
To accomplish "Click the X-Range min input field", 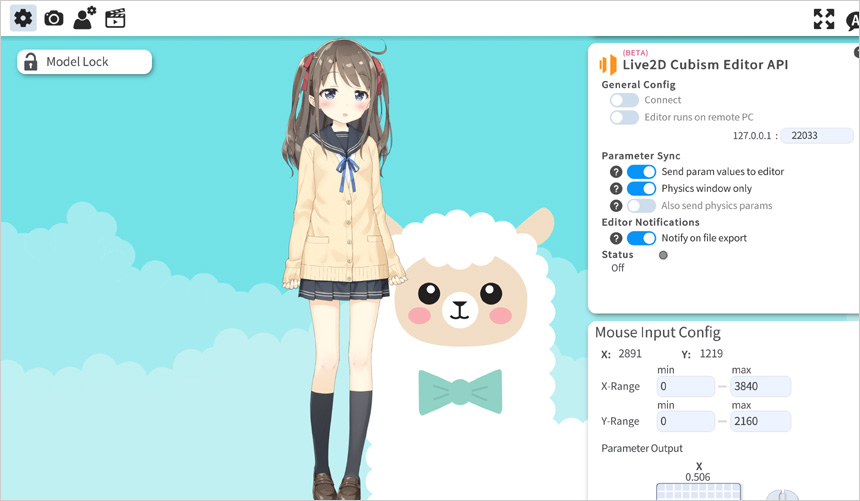I will [x=685, y=386].
